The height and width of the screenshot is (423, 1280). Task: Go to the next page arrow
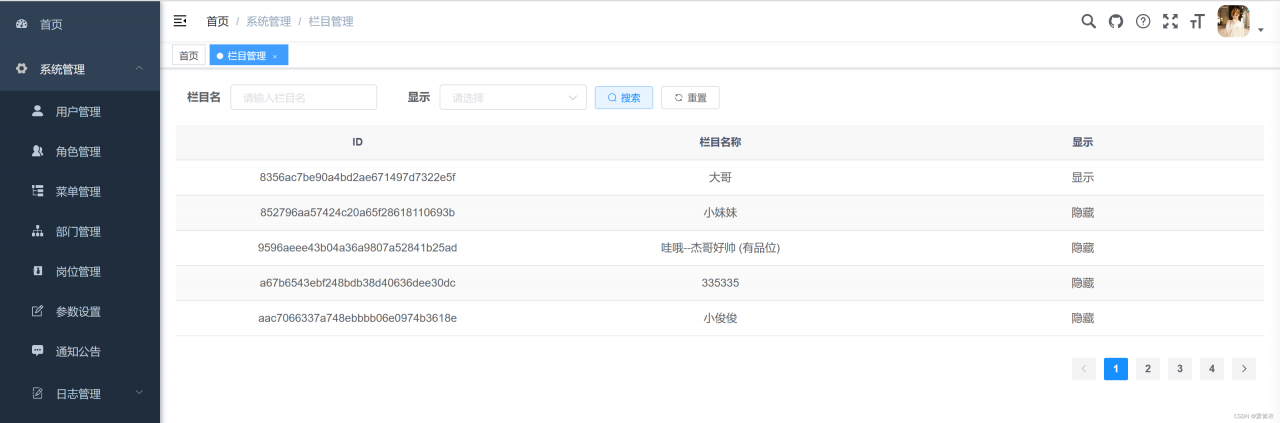[x=1244, y=369]
